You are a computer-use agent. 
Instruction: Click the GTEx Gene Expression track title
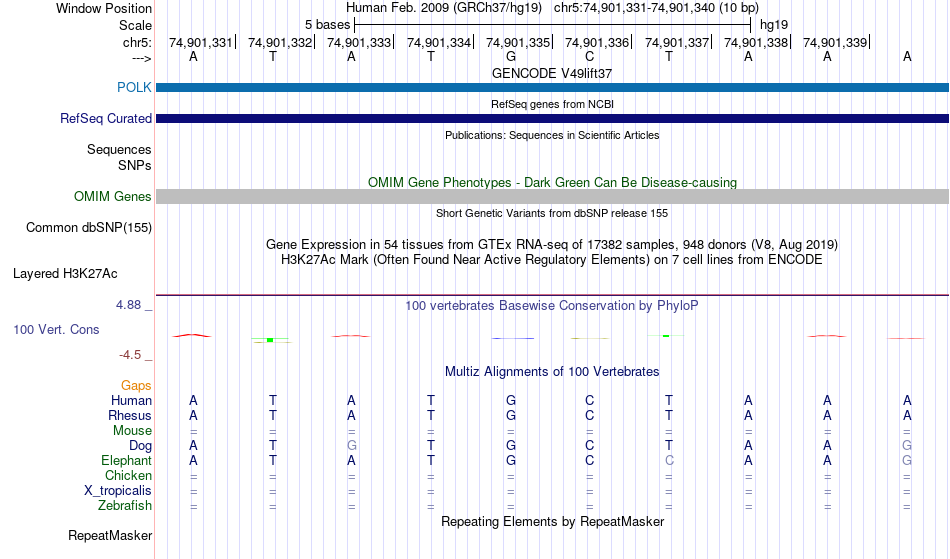pos(552,245)
